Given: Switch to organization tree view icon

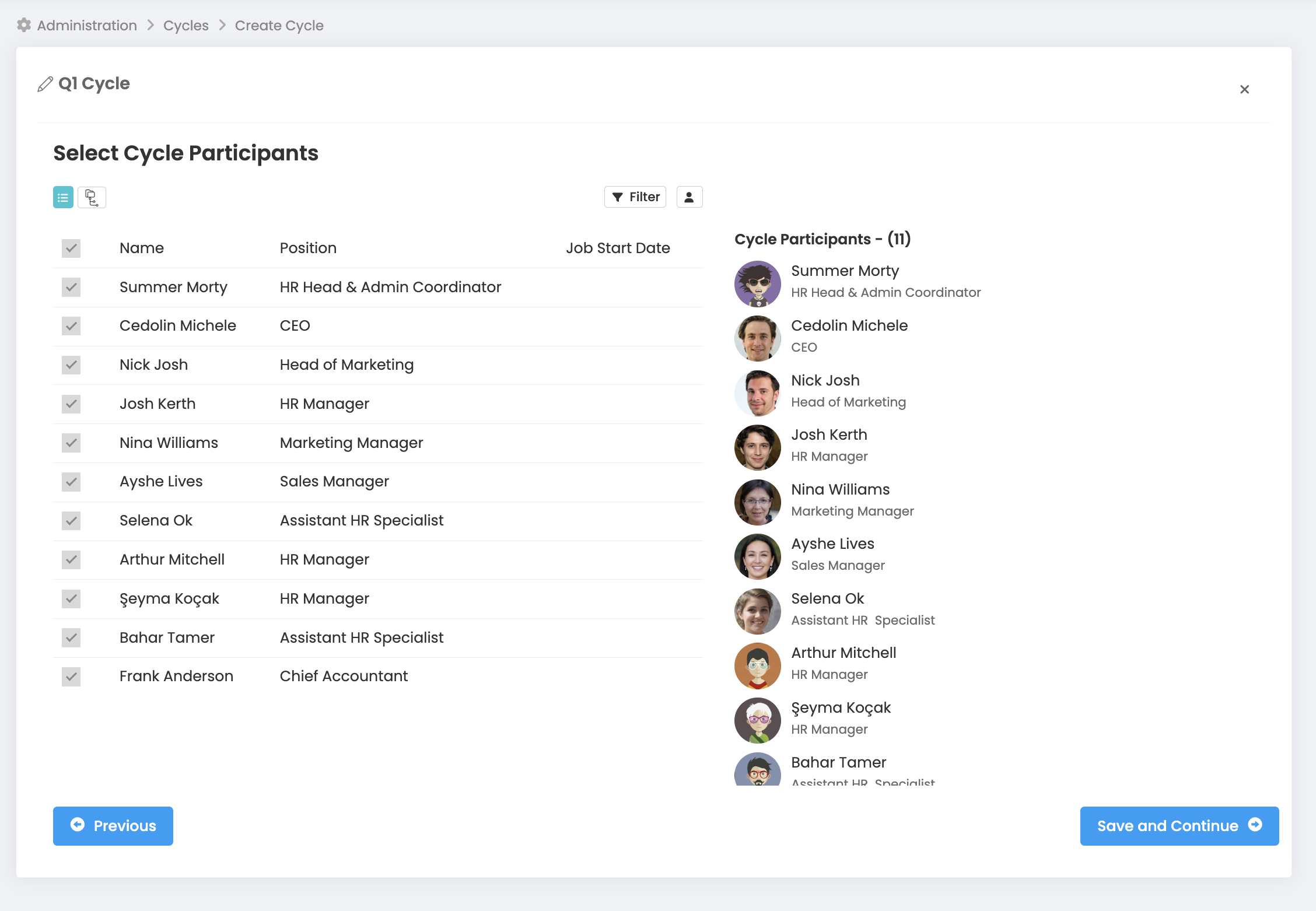Looking at the screenshot, I should point(92,198).
